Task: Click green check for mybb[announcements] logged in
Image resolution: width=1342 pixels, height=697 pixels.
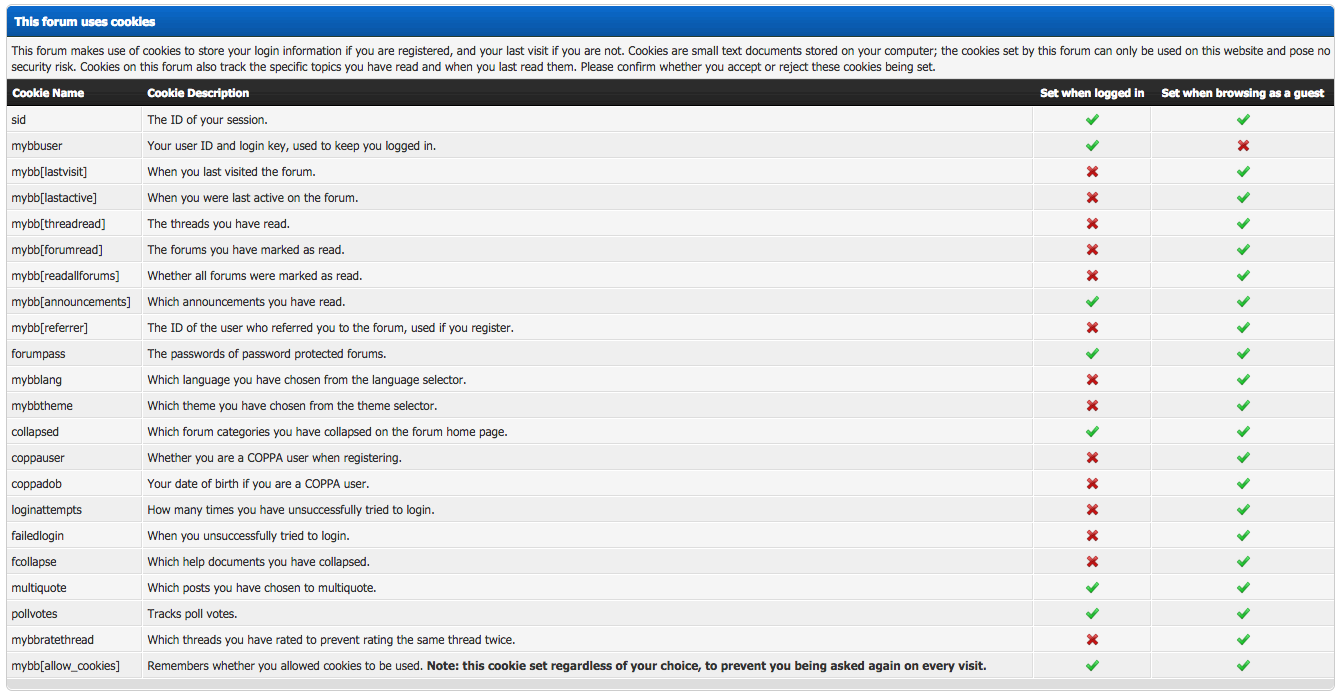Action: pyautogui.click(x=1092, y=302)
